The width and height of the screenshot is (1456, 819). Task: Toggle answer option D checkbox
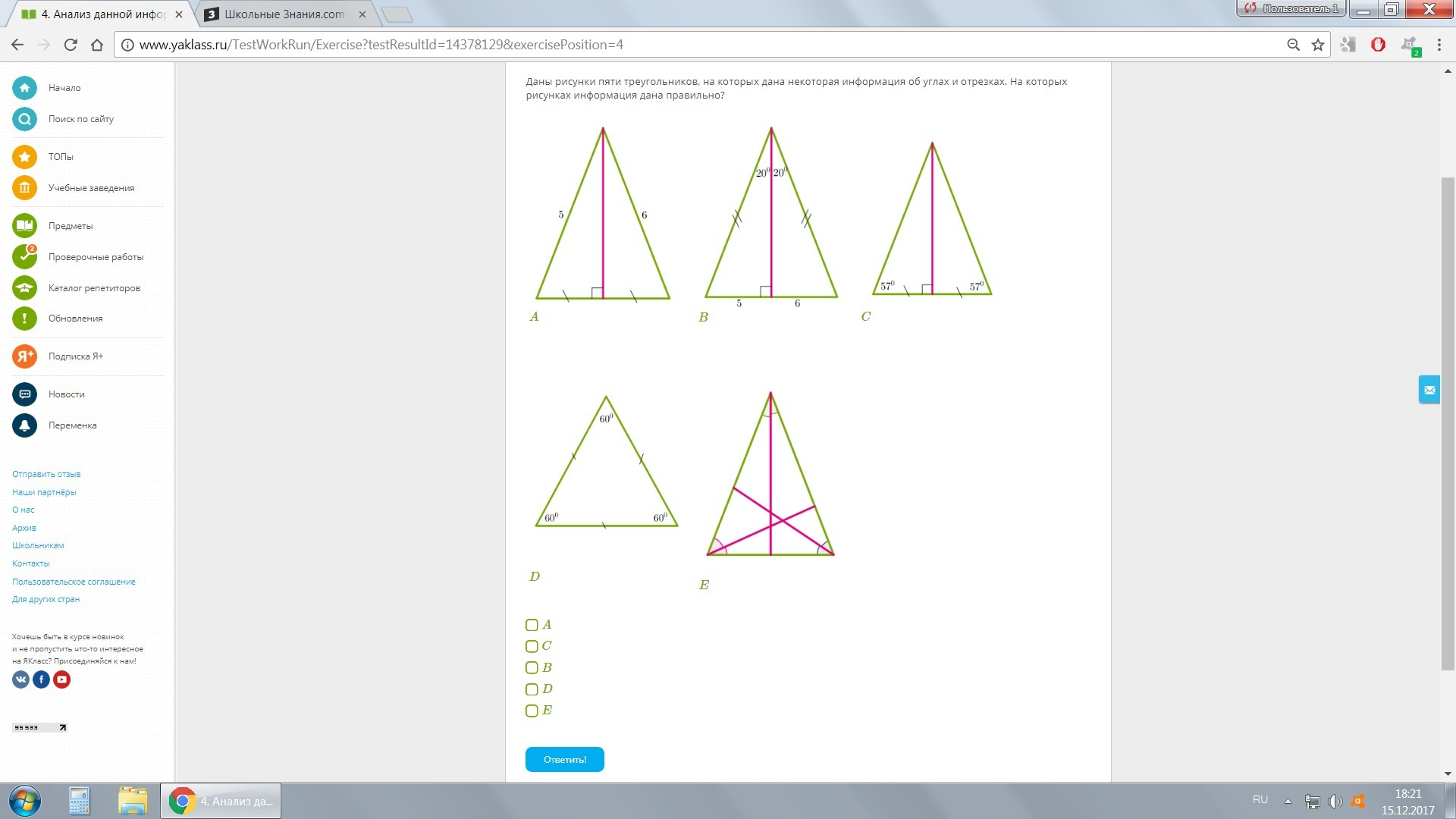(532, 689)
